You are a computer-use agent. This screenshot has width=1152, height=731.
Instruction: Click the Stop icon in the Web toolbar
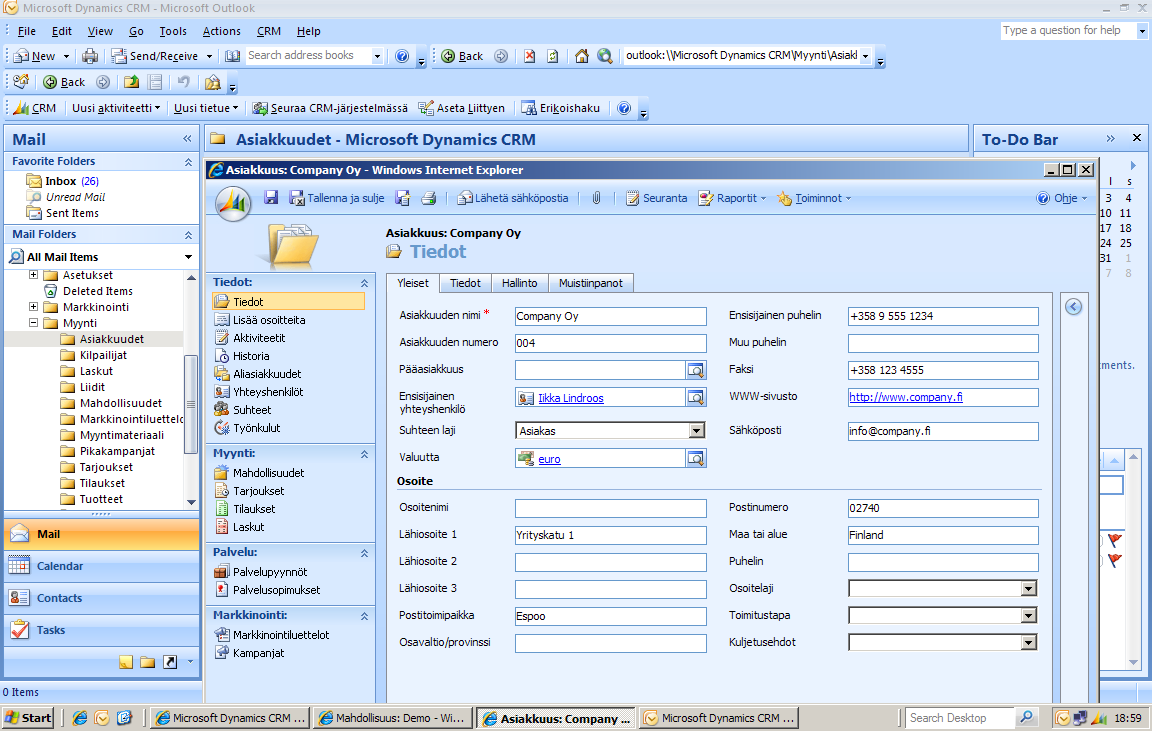tap(529, 56)
